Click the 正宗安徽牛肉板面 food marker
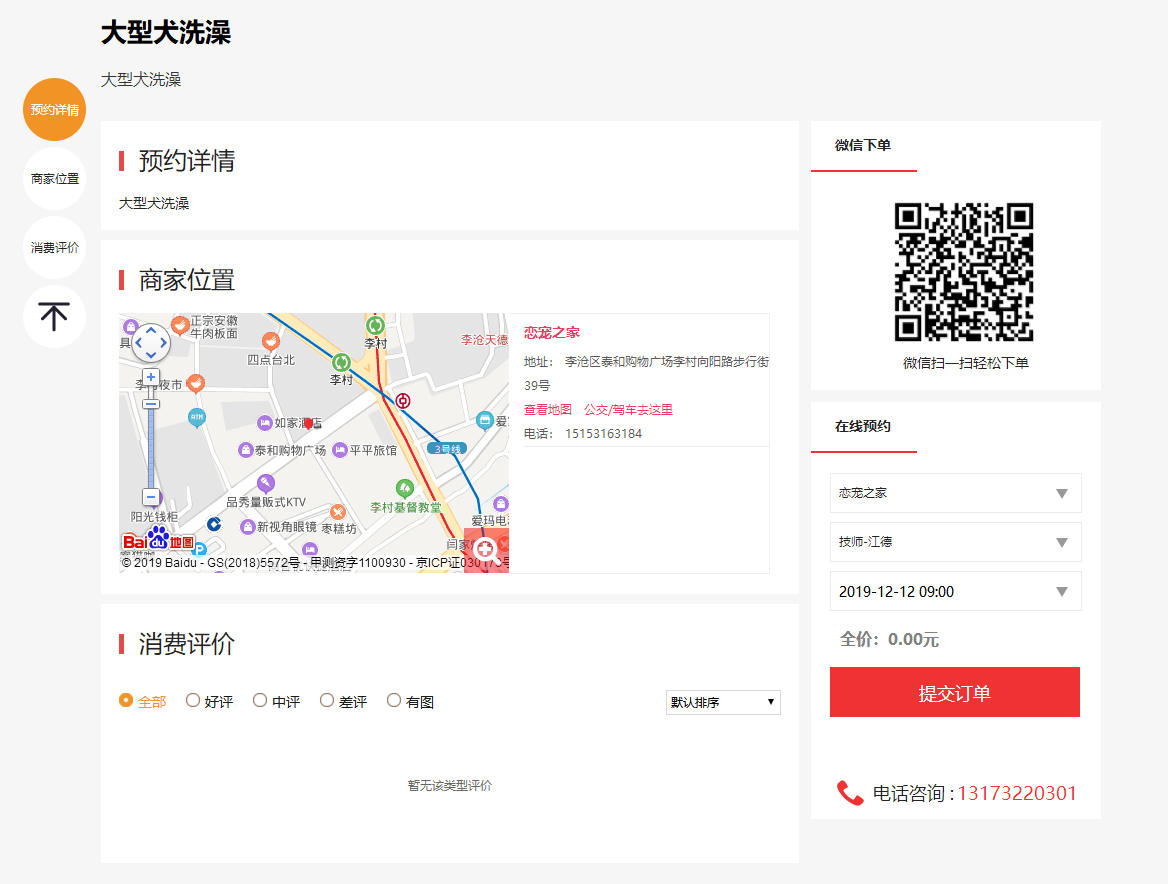 [180, 325]
